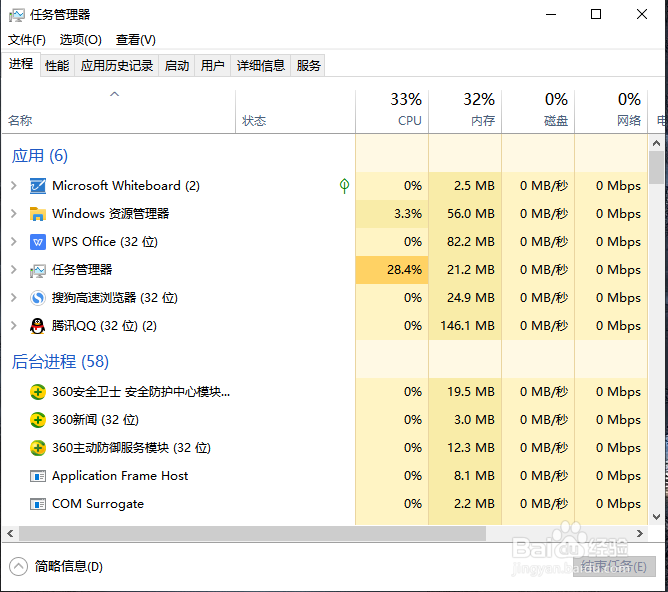Click the Task Manager title bar icon
Viewport: 668px width, 592px height.
pyautogui.click(x=17, y=15)
